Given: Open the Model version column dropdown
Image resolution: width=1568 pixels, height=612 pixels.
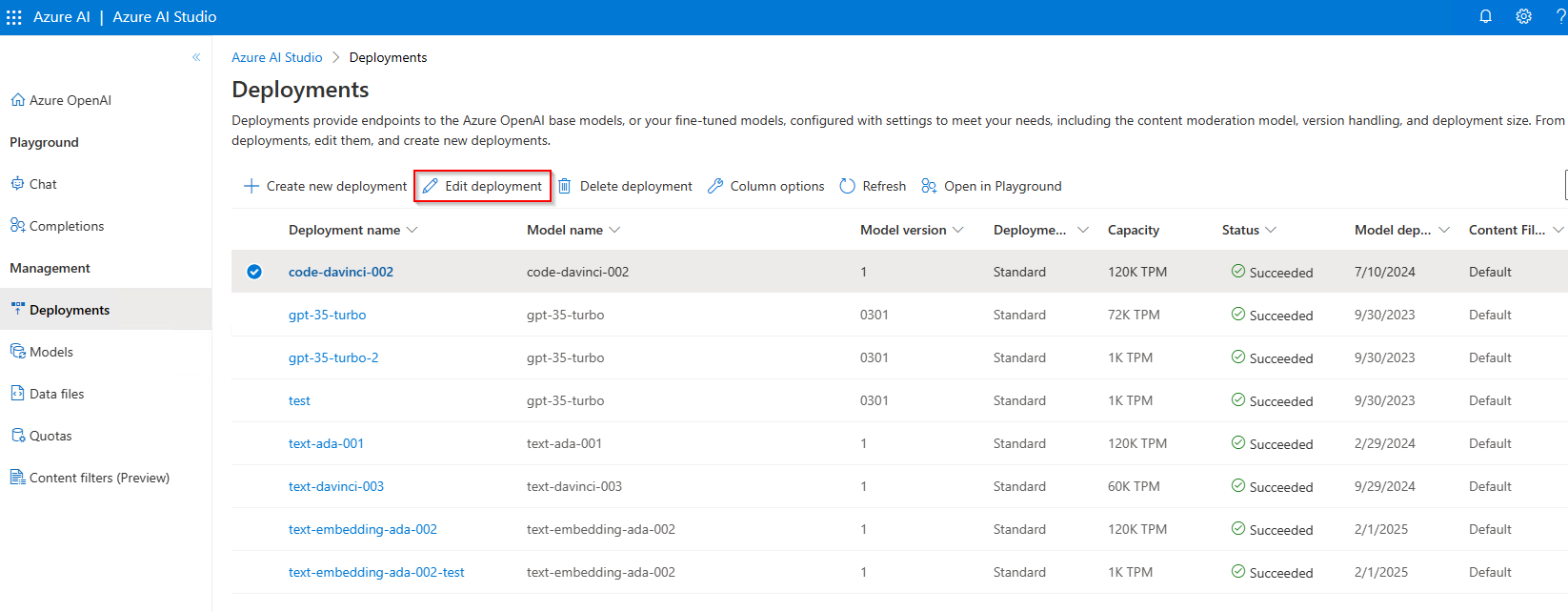Looking at the screenshot, I should (x=958, y=230).
